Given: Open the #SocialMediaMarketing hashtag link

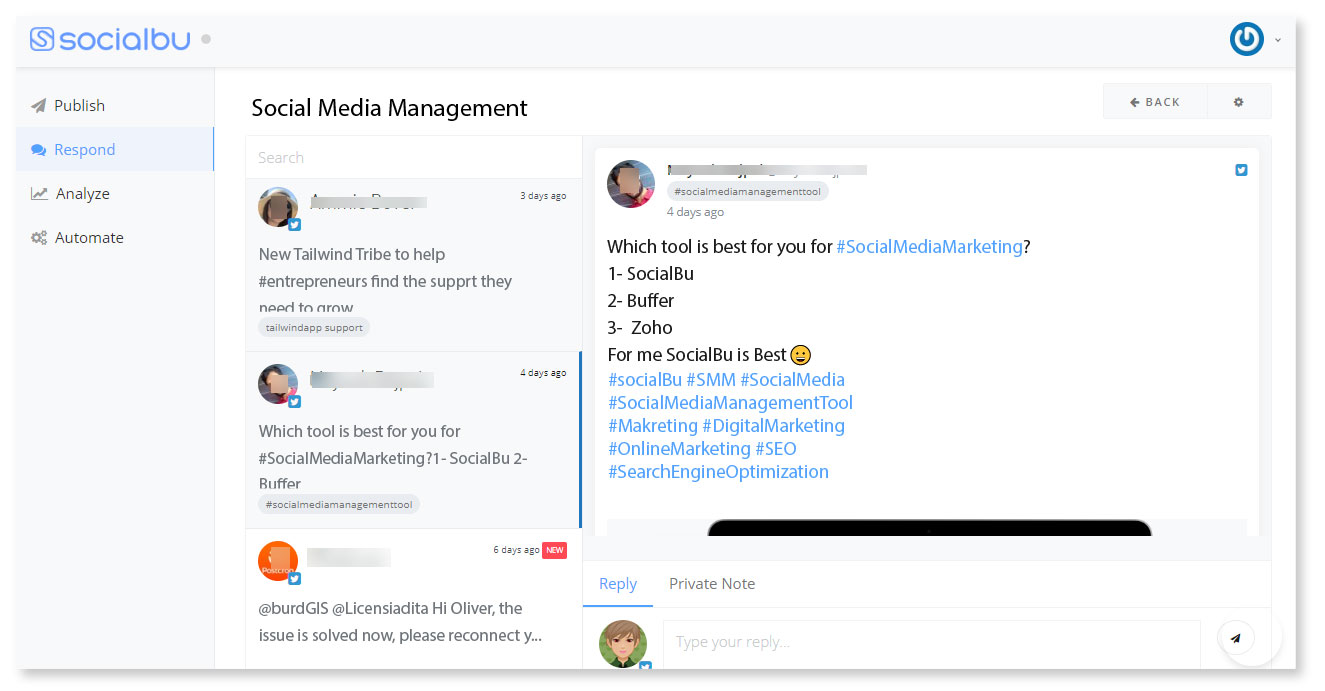Looking at the screenshot, I should [928, 246].
